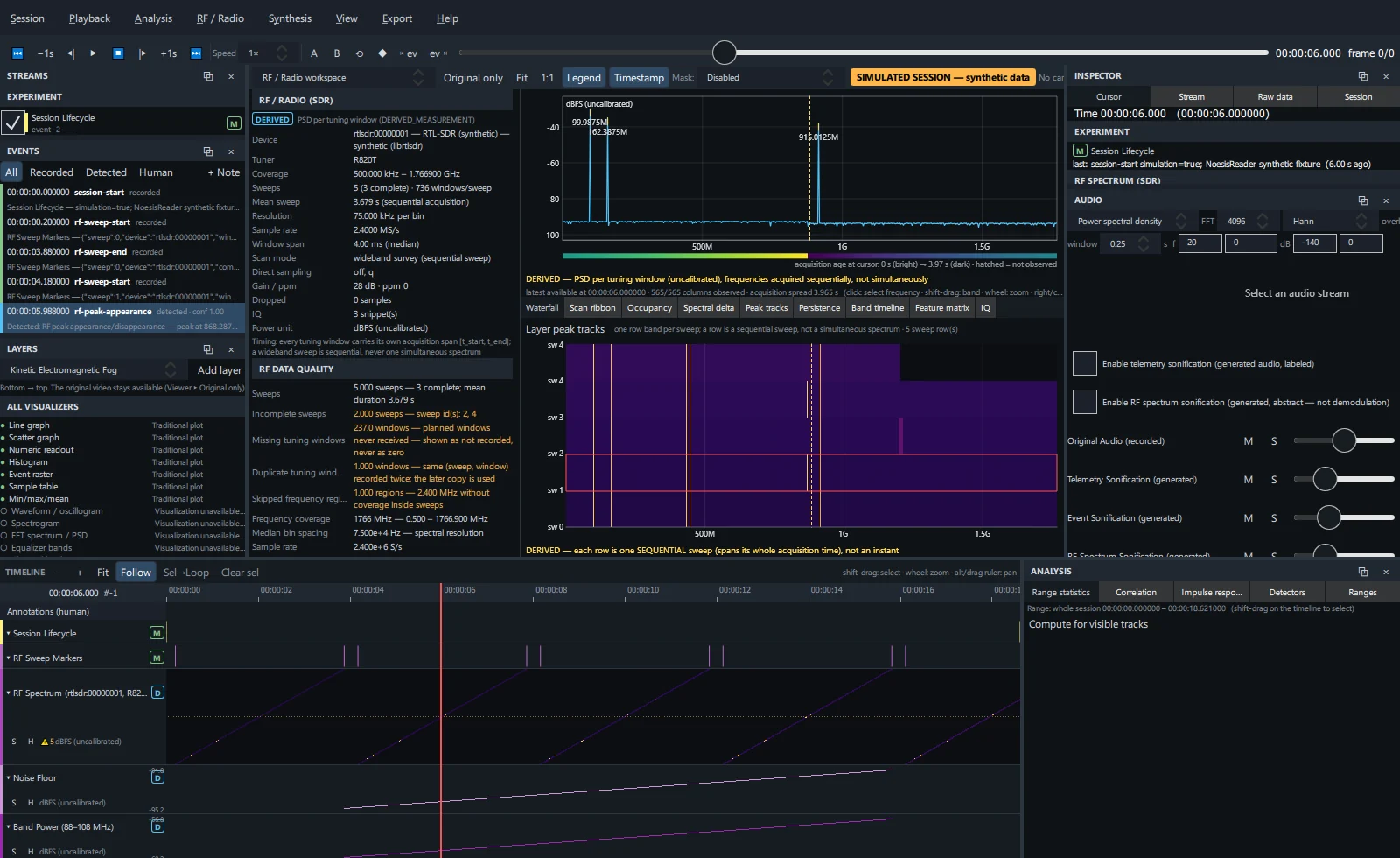Click the main playback position slider
The width and height of the screenshot is (1400, 858).
pos(864,53)
